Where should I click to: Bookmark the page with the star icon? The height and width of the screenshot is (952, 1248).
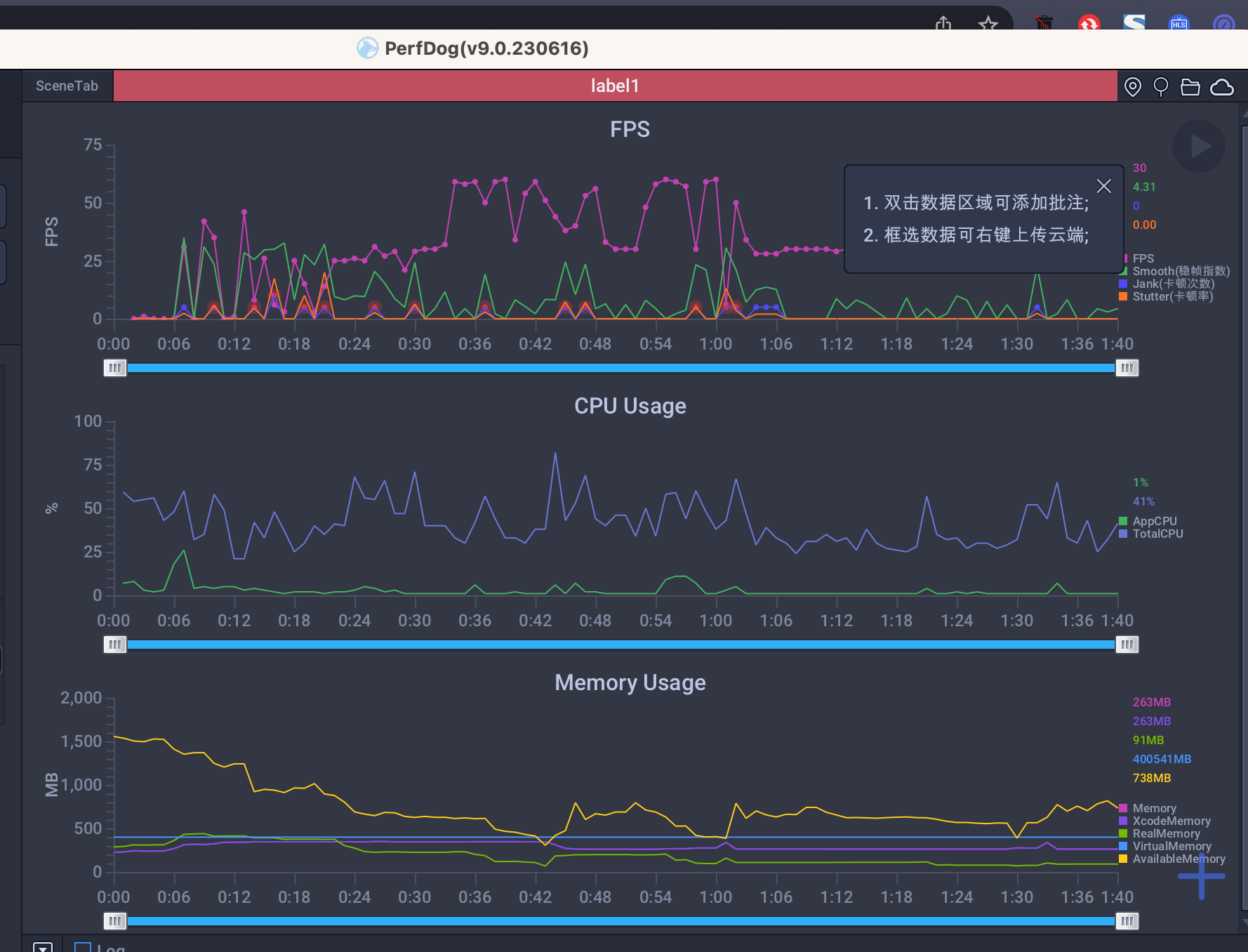point(988,24)
